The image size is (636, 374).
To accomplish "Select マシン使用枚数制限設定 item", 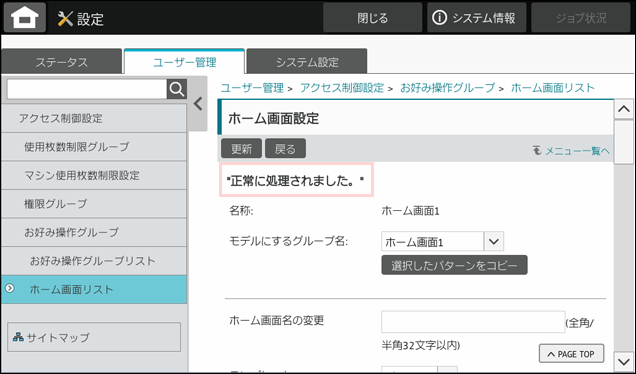I will [94, 175].
